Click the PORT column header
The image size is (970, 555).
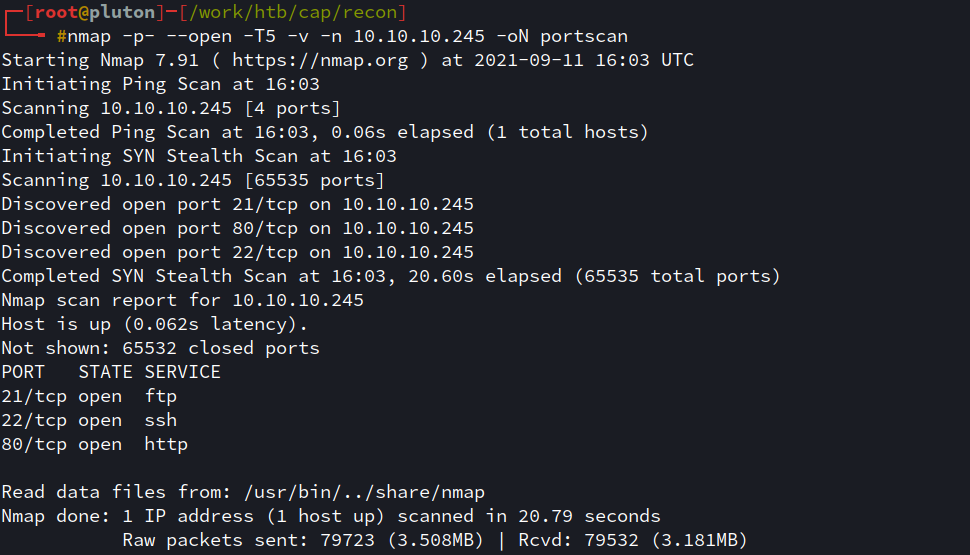(23, 372)
